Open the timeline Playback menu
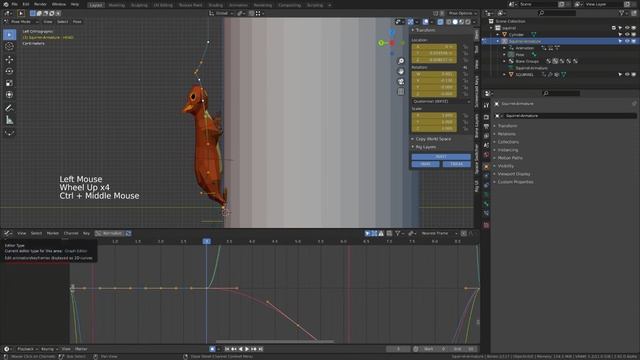Viewport: 640px width, 360px height. point(26,349)
